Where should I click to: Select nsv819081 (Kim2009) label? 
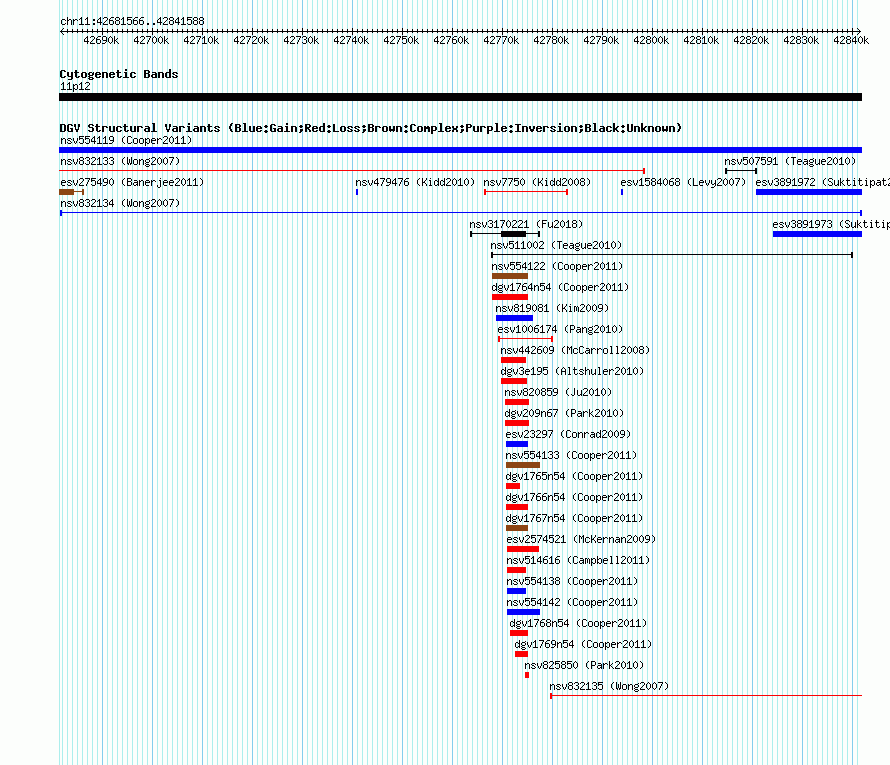[x=552, y=308]
